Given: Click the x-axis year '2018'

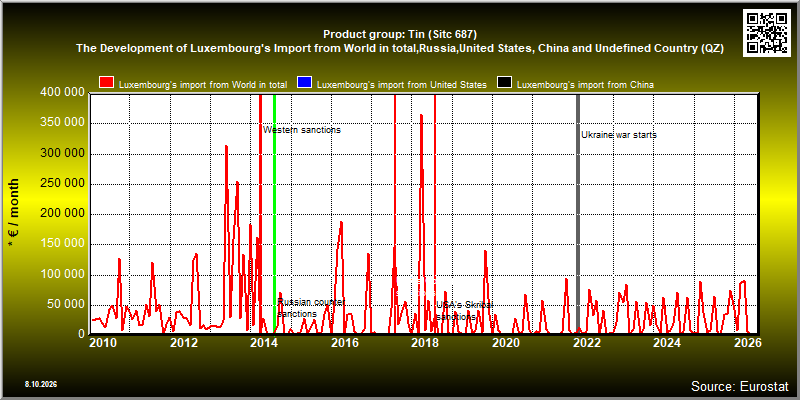Looking at the screenshot, I should pos(425,343).
